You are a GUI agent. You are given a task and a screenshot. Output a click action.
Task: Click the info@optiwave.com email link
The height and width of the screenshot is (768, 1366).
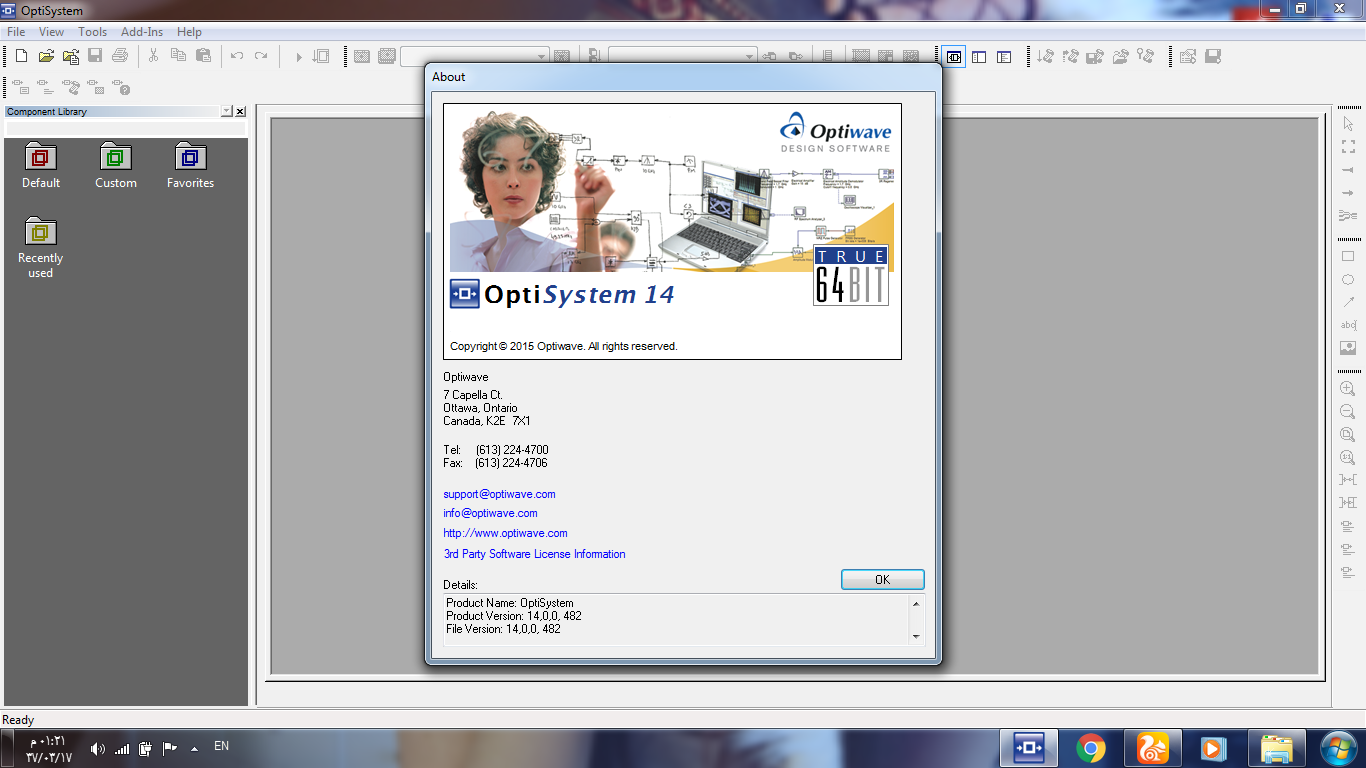pyautogui.click(x=490, y=513)
